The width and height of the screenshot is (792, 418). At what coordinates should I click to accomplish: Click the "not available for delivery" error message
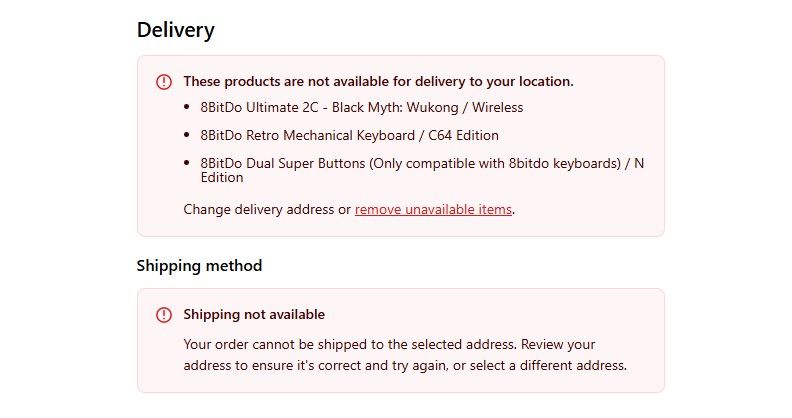point(378,81)
